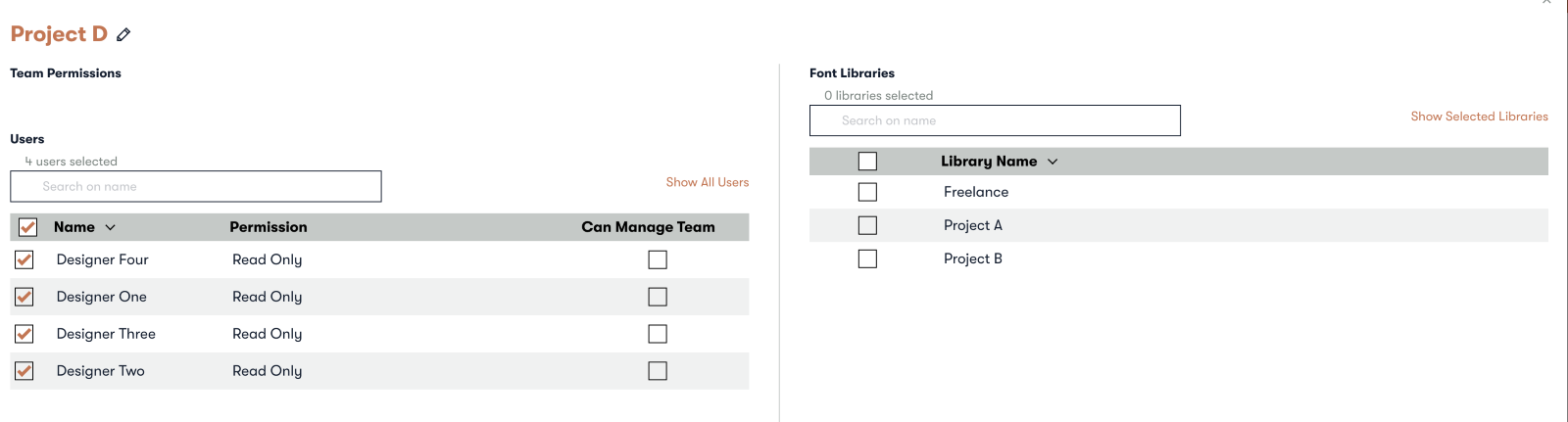This screenshot has width=1568, height=422.
Task: Enable Can Manage Team for Designer One
Action: pyautogui.click(x=658, y=297)
